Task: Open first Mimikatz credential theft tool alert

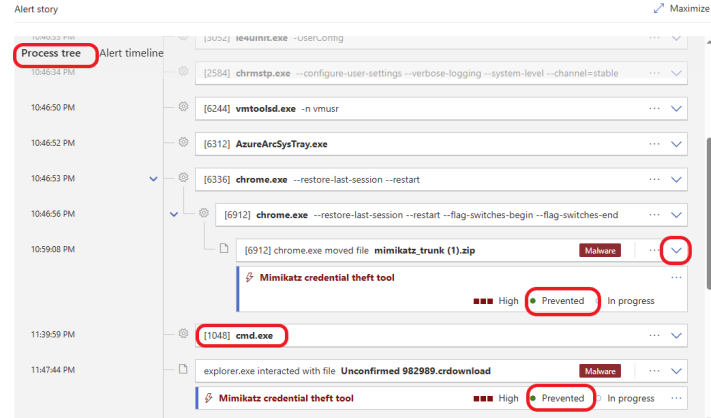Action: 327,277
